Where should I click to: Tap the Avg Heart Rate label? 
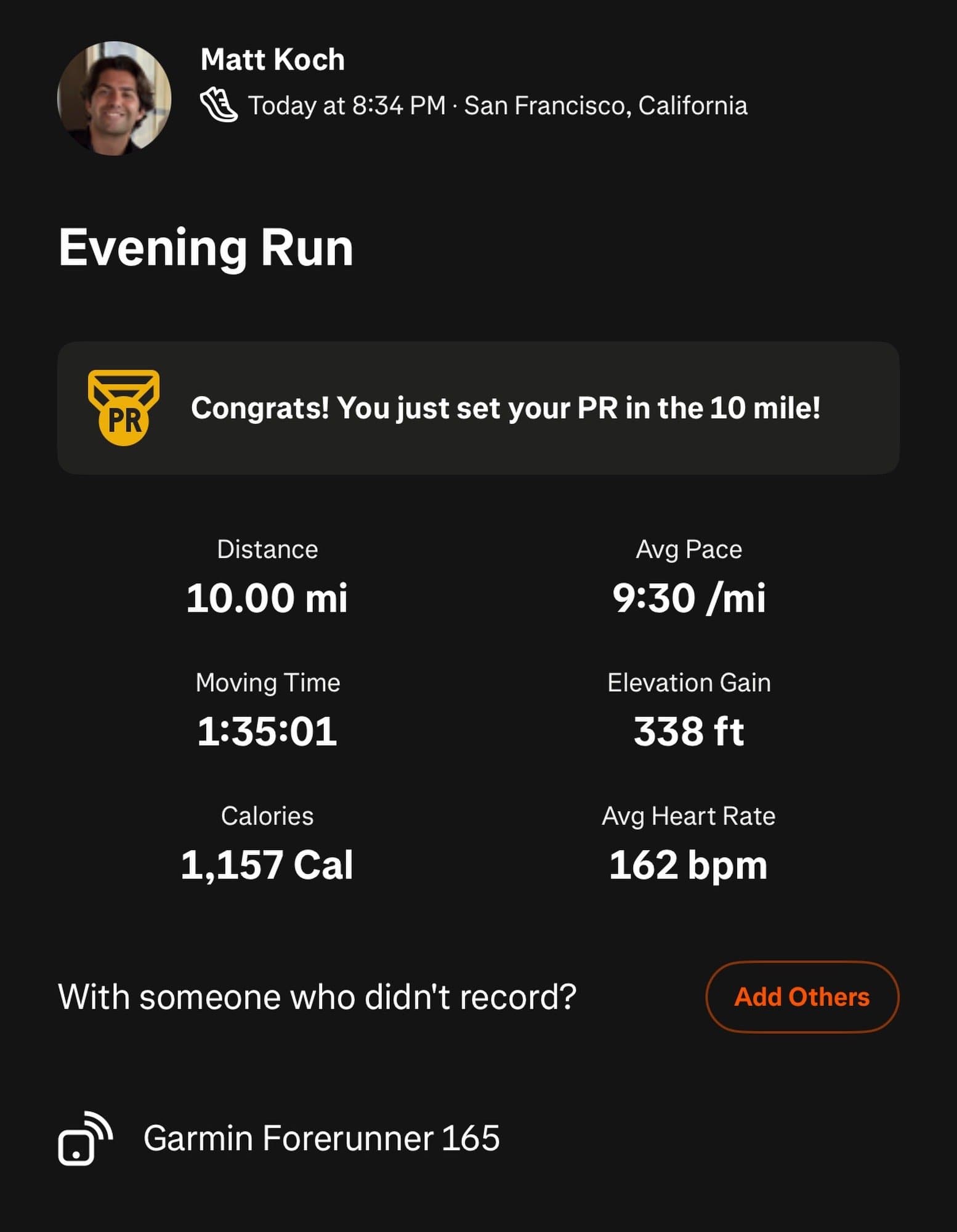688,816
